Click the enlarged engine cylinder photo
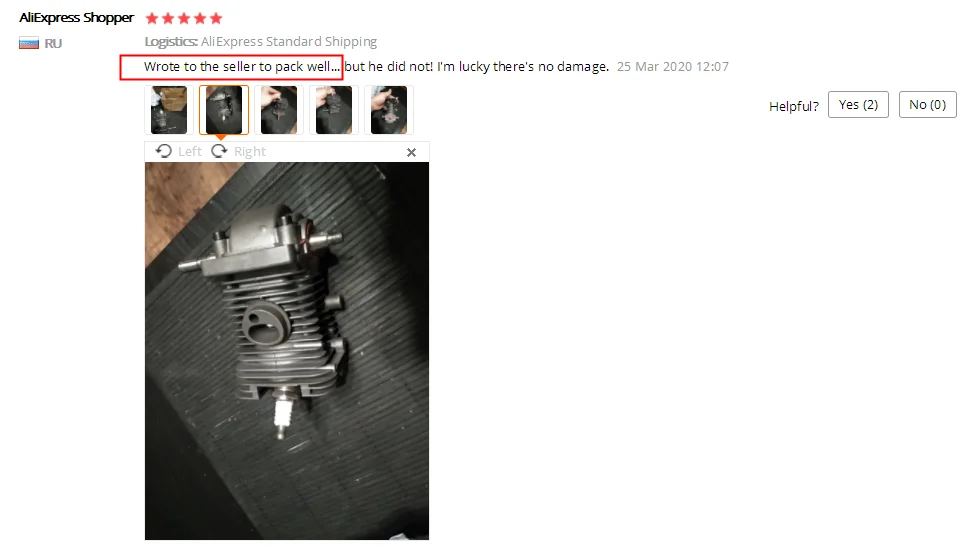The width and height of the screenshot is (971, 557). click(287, 351)
